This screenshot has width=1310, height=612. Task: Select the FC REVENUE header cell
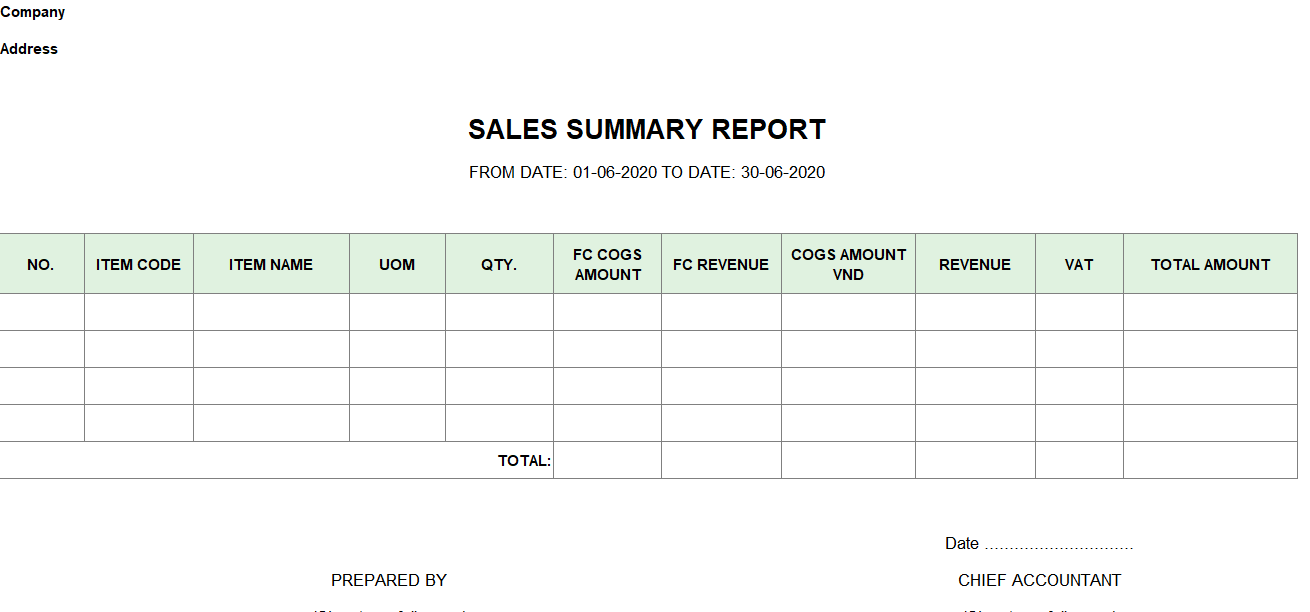(721, 264)
